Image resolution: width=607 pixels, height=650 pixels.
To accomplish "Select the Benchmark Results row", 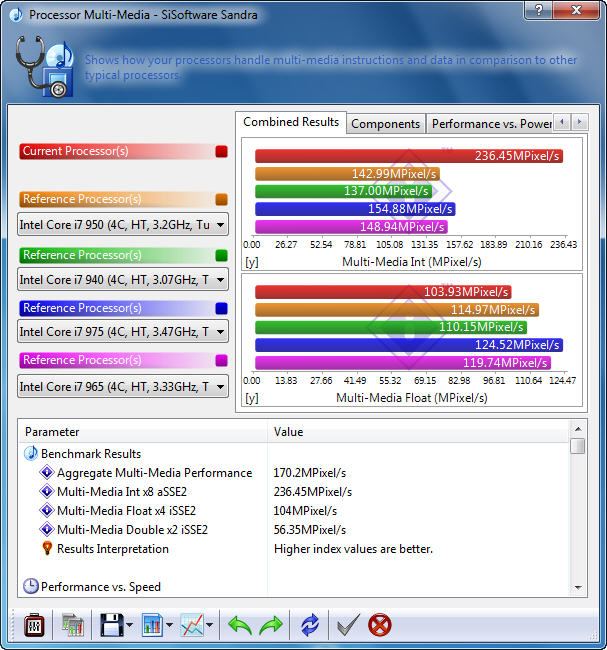I will point(91,454).
